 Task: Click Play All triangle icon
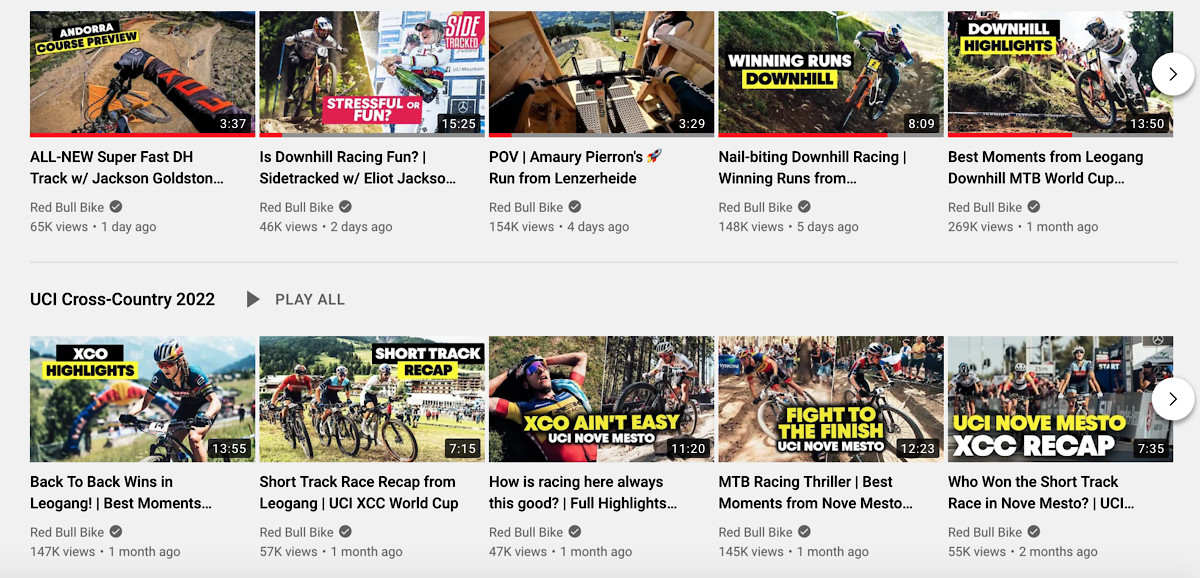(x=253, y=299)
